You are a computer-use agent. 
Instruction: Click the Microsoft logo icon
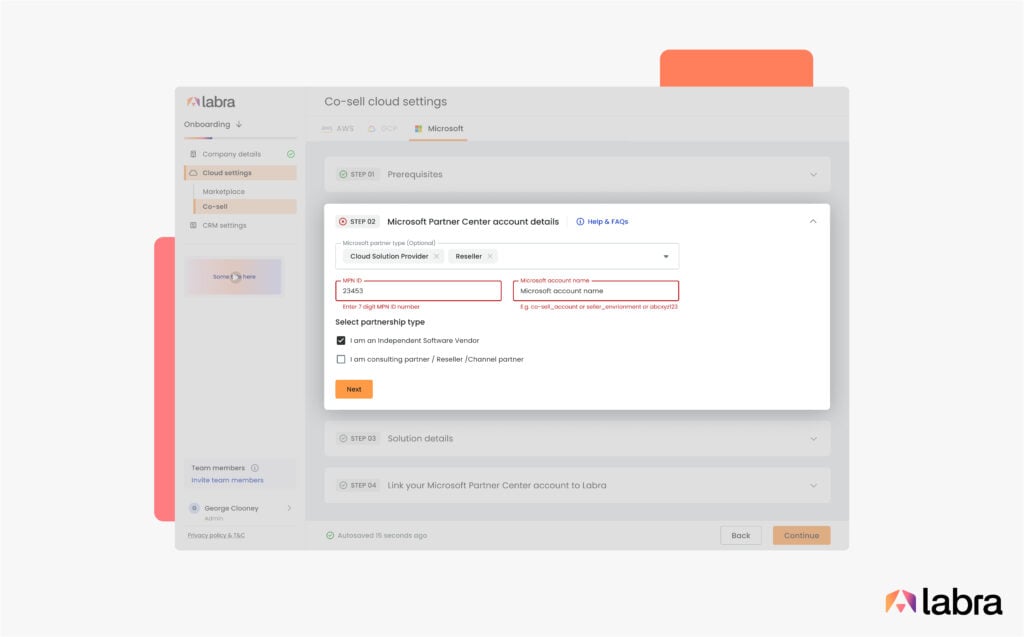419,129
